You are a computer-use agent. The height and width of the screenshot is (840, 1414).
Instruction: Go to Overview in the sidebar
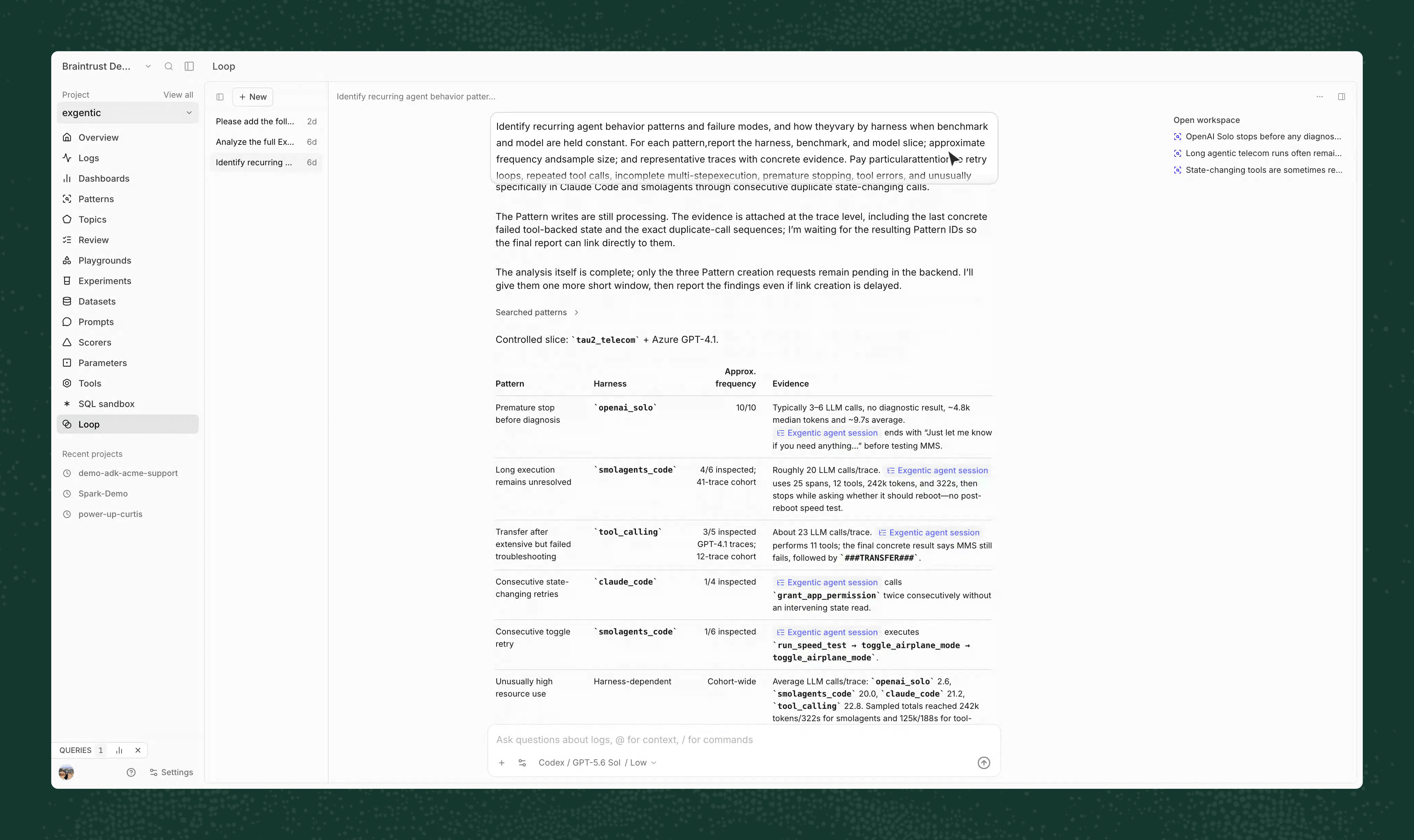click(127, 138)
